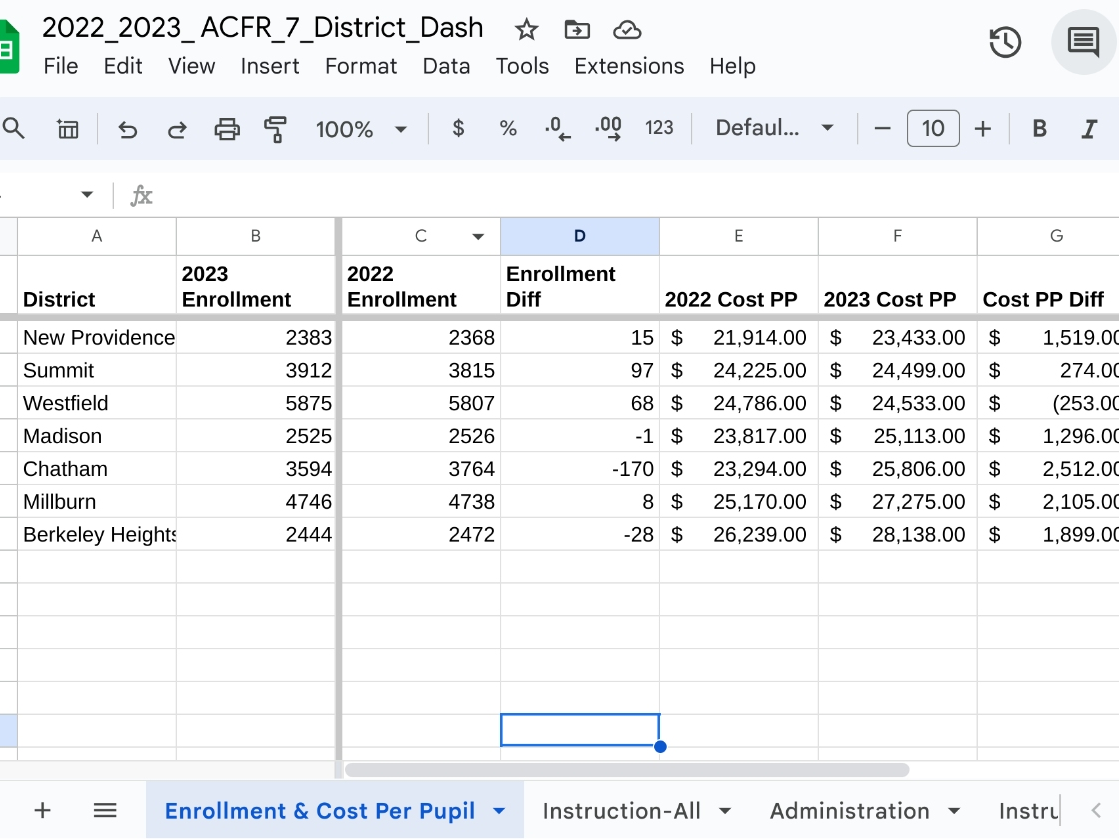
Task: Decrease font size minus button
Action: (882, 128)
